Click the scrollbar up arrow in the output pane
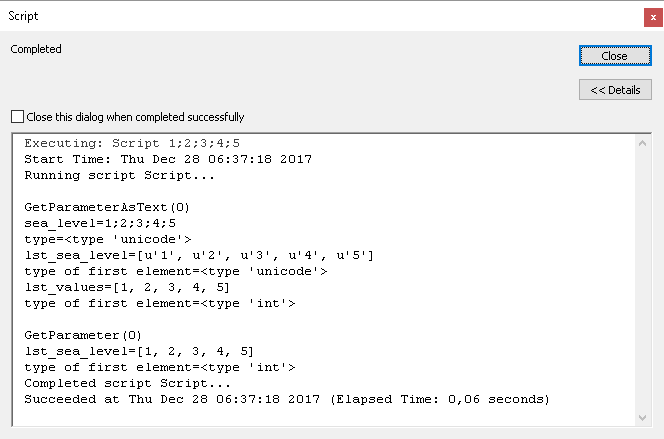664x439 pixels. [x=644, y=144]
